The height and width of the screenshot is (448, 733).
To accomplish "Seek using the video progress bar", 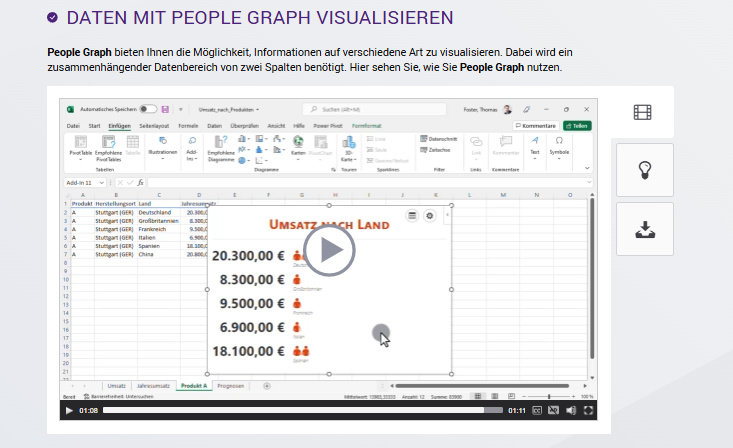I will [x=302, y=410].
